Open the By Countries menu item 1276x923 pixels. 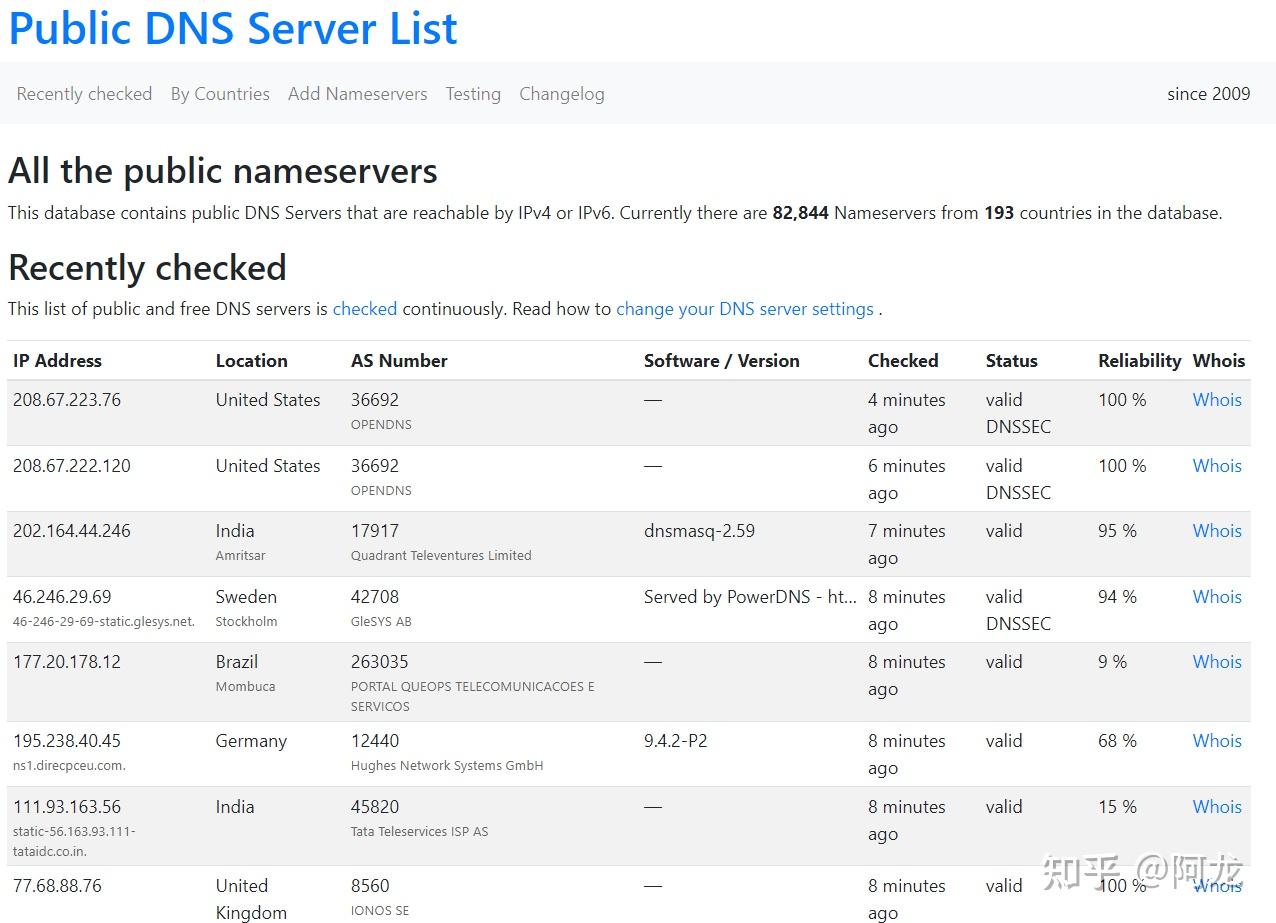(220, 94)
